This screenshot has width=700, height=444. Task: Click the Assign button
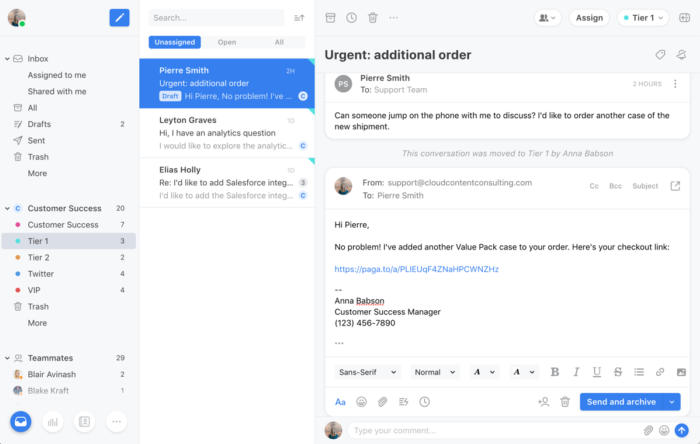pyautogui.click(x=589, y=18)
